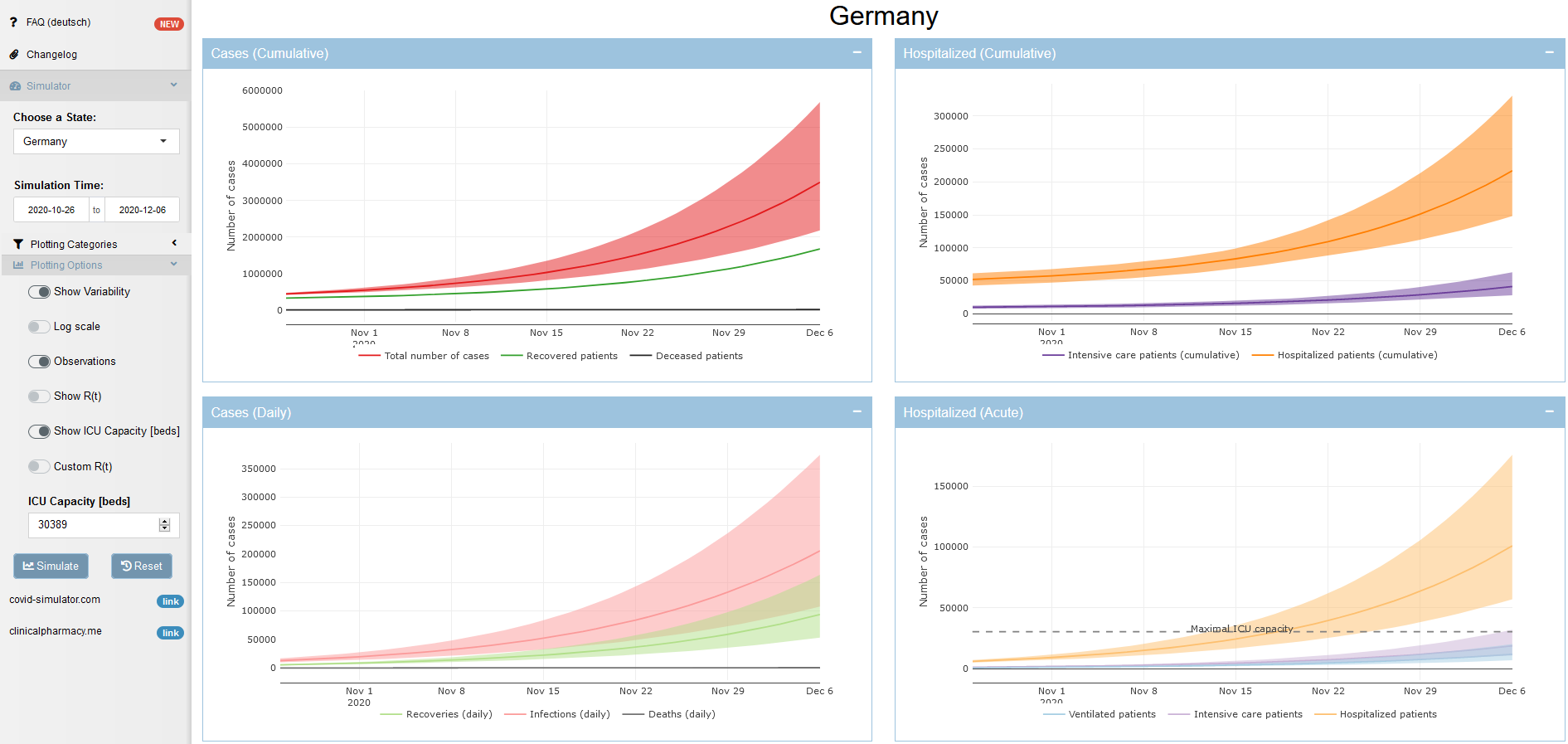This screenshot has width=1568, height=744.
Task: Toggle Deaths (daily) legend entry
Action: click(669, 714)
